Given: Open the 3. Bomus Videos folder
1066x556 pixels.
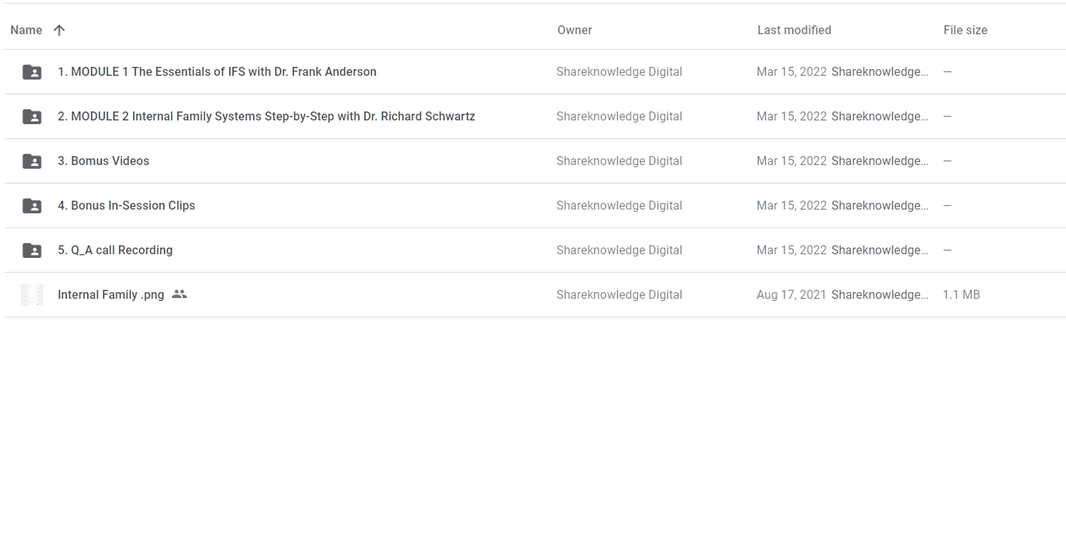Looking at the screenshot, I should 103,161.
